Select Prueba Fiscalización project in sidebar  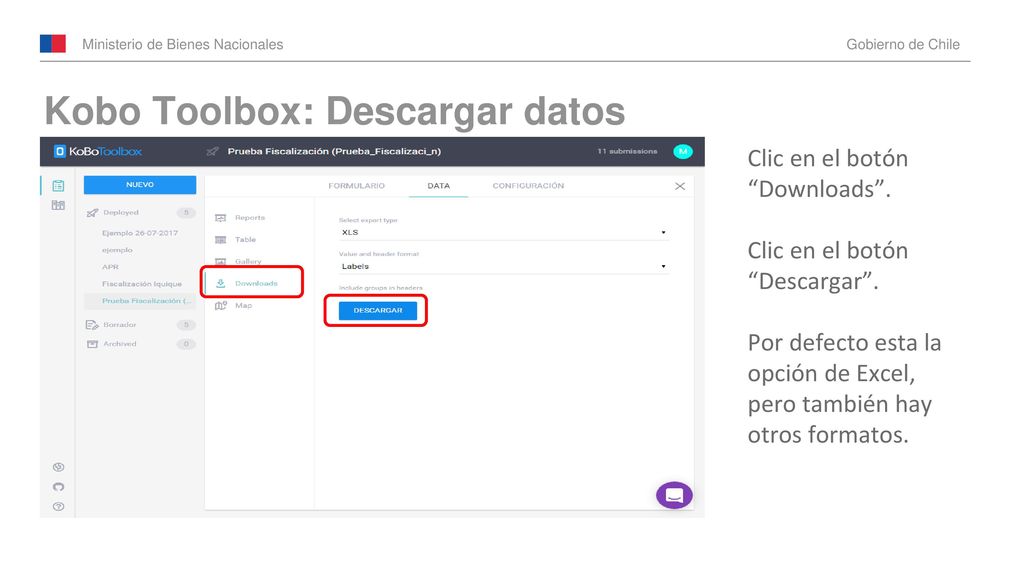click(140, 301)
